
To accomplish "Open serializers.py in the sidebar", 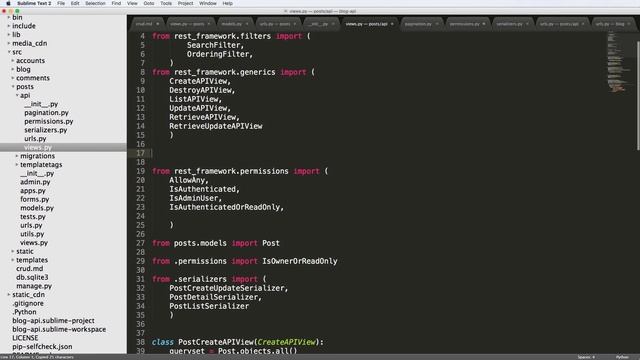I will pos(46,130).
